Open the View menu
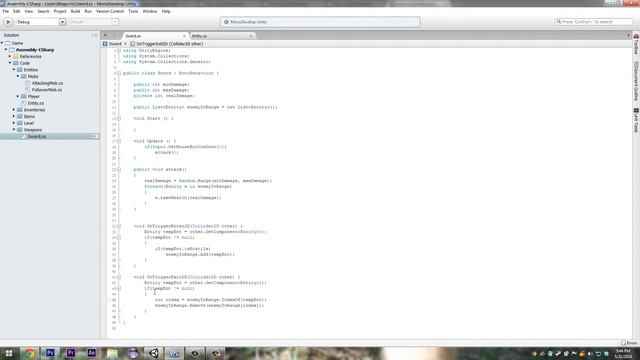 point(29,11)
